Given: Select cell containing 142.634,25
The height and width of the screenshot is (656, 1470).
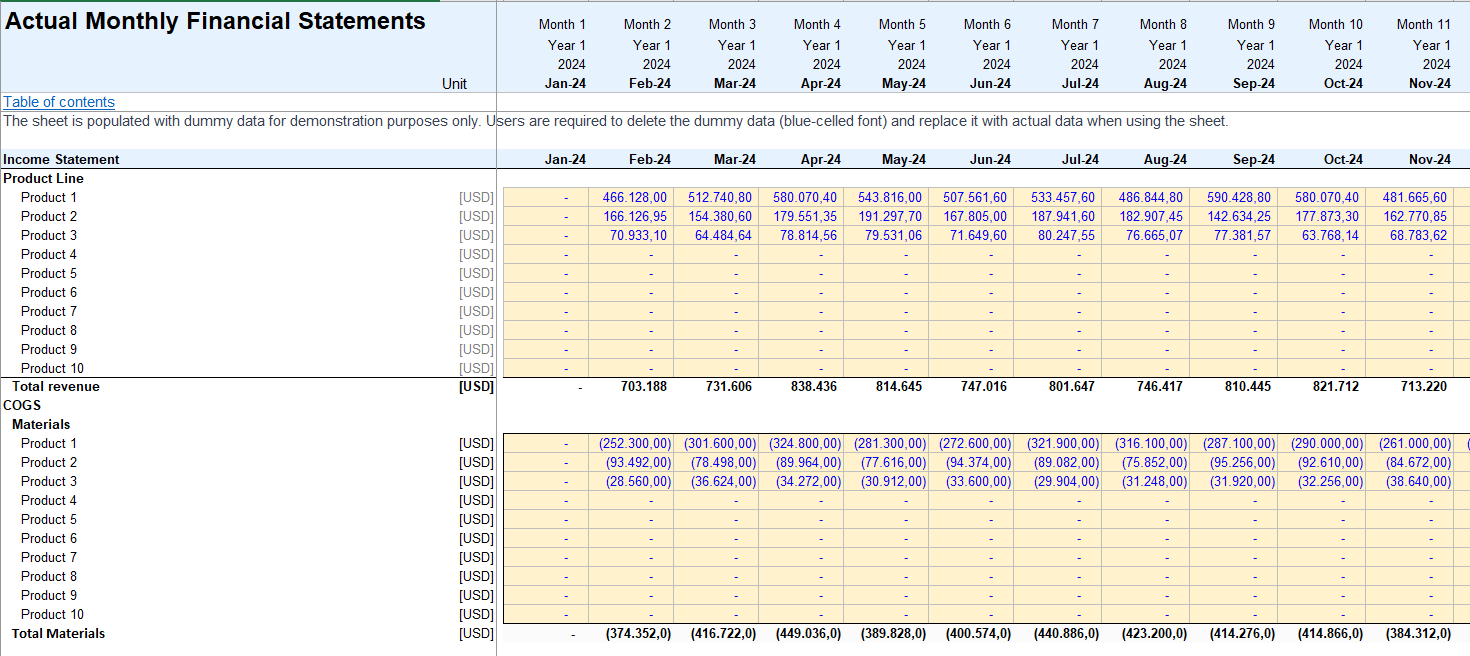Looking at the screenshot, I should [1233, 216].
